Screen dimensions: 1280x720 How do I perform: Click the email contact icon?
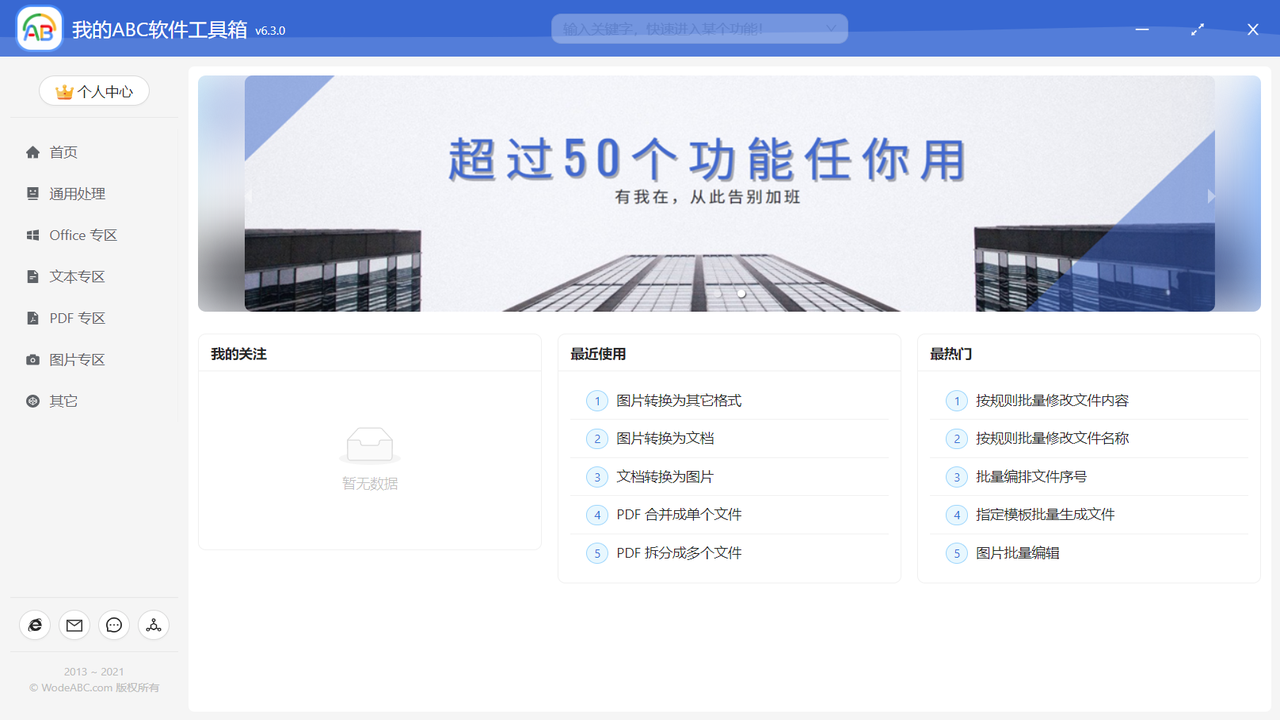click(x=74, y=624)
